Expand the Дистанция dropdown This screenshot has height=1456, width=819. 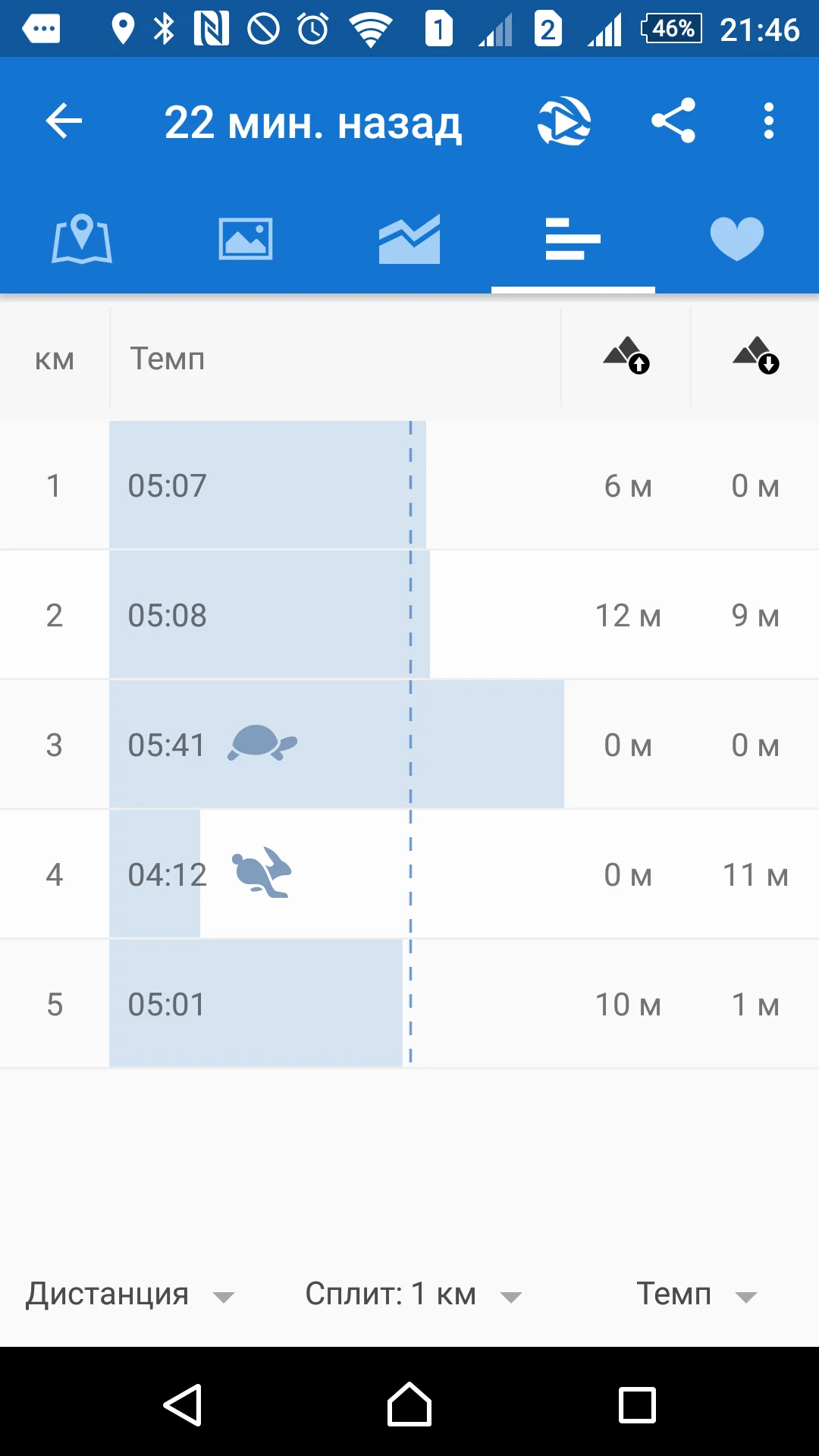tap(129, 1294)
